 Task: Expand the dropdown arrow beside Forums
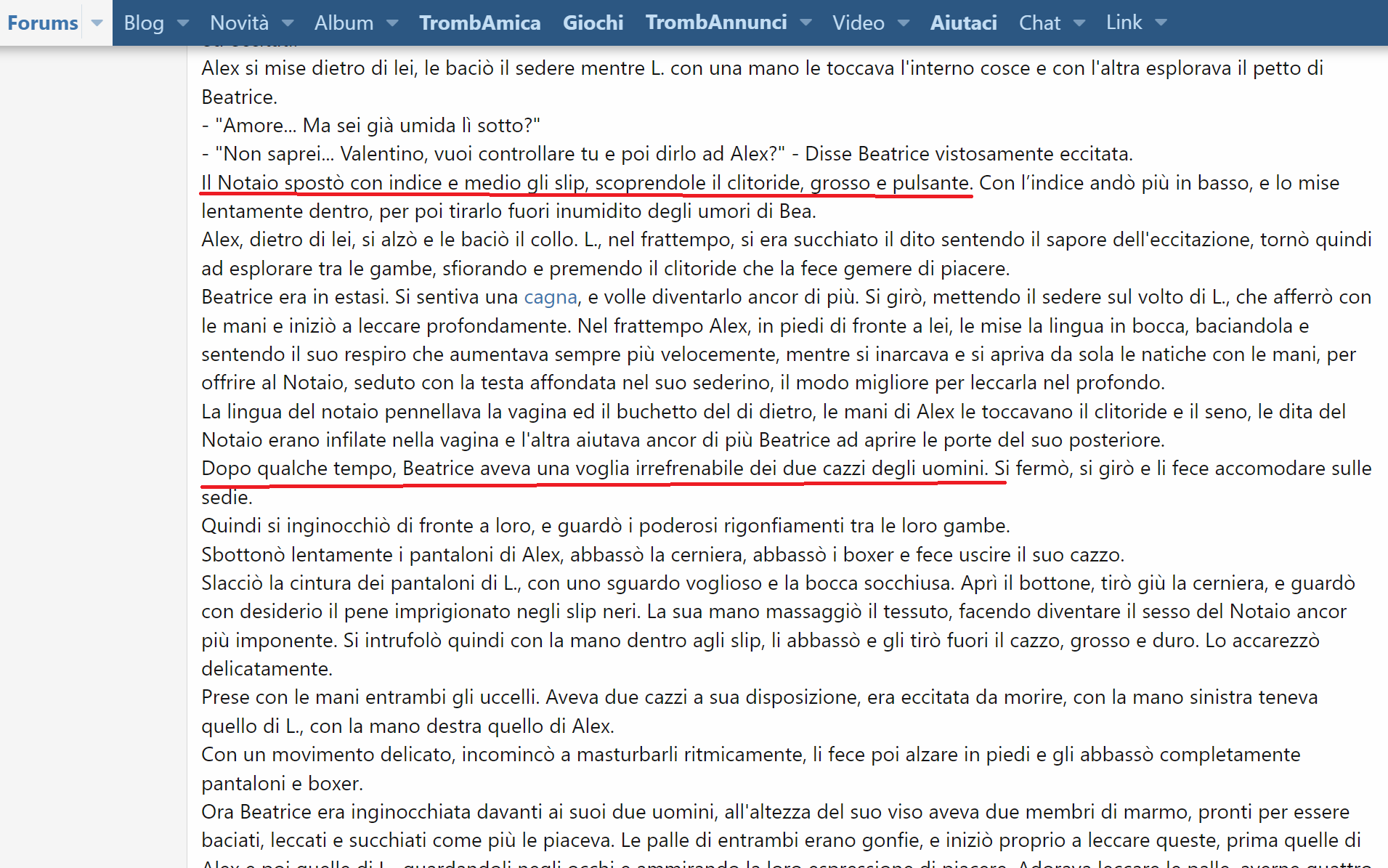coord(97,23)
